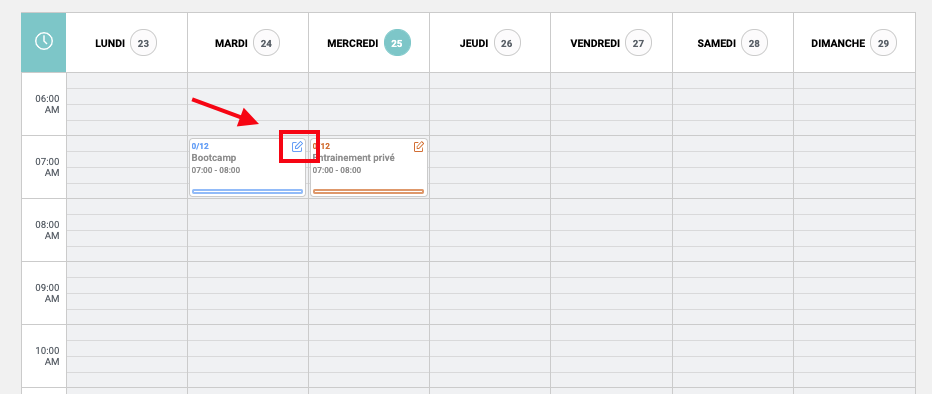Viewport: 932px width, 394px height.
Task: Click the 0/12 count on Bootcamp card
Action: [200, 146]
